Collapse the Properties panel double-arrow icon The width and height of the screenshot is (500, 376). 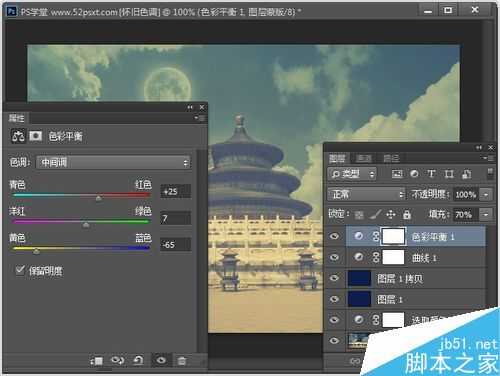click(x=190, y=107)
